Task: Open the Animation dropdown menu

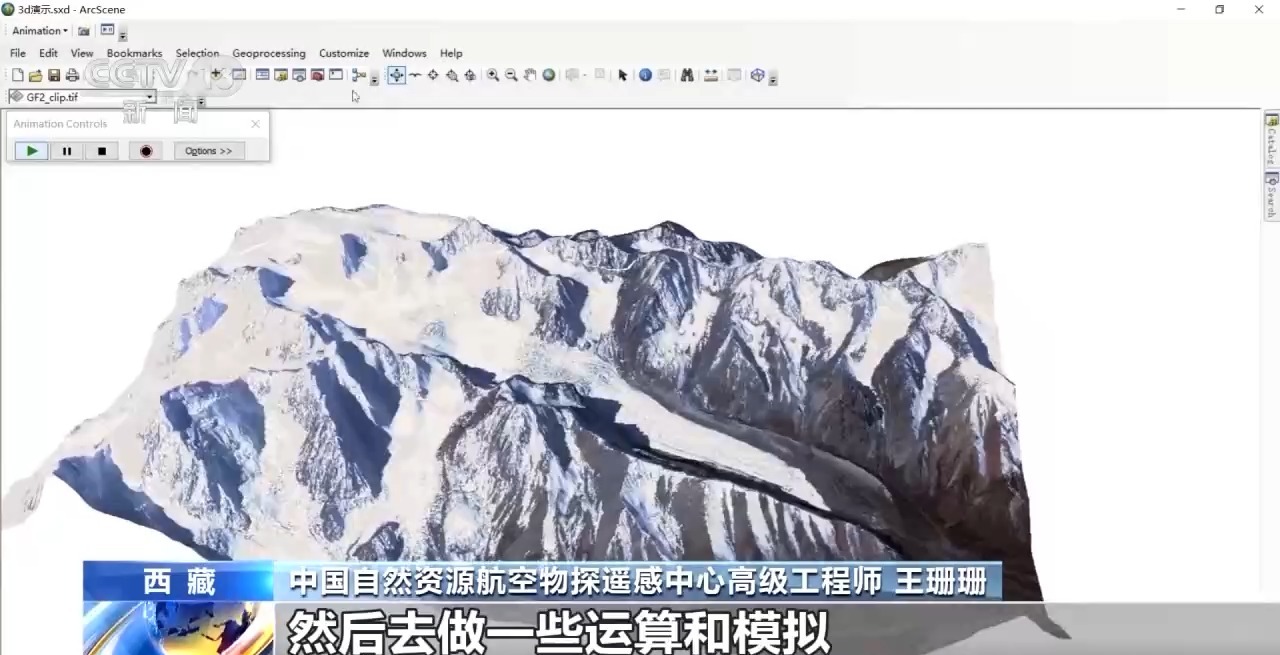Action: (40, 31)
